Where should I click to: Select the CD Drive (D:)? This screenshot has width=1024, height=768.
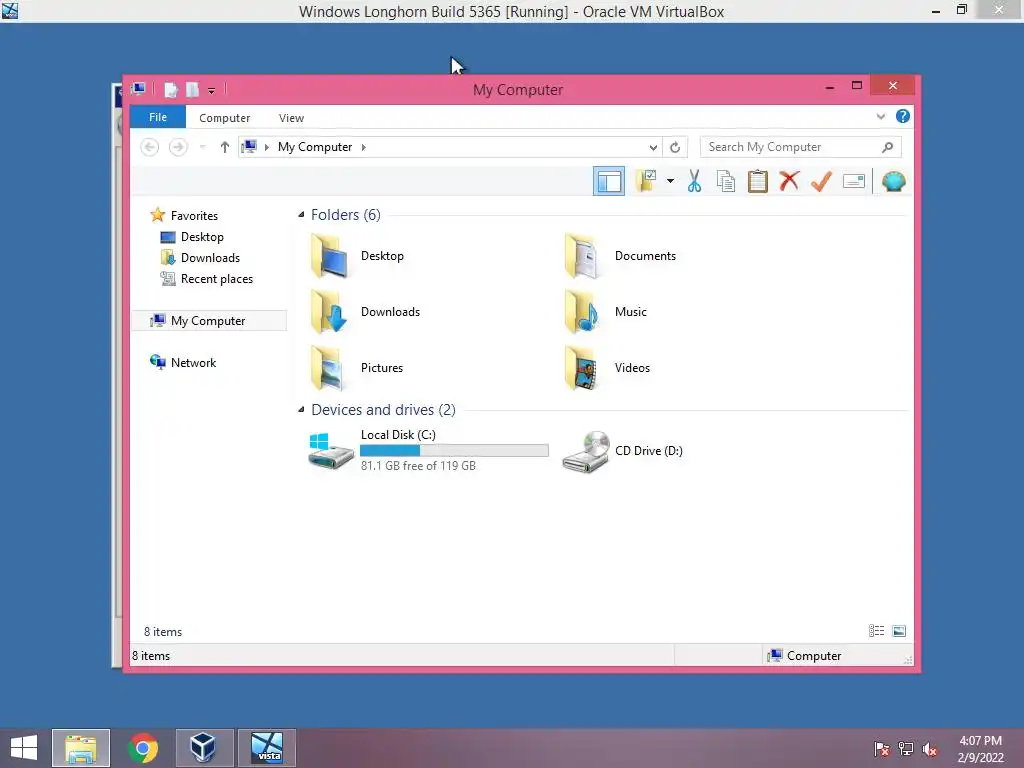coord(622,451)
